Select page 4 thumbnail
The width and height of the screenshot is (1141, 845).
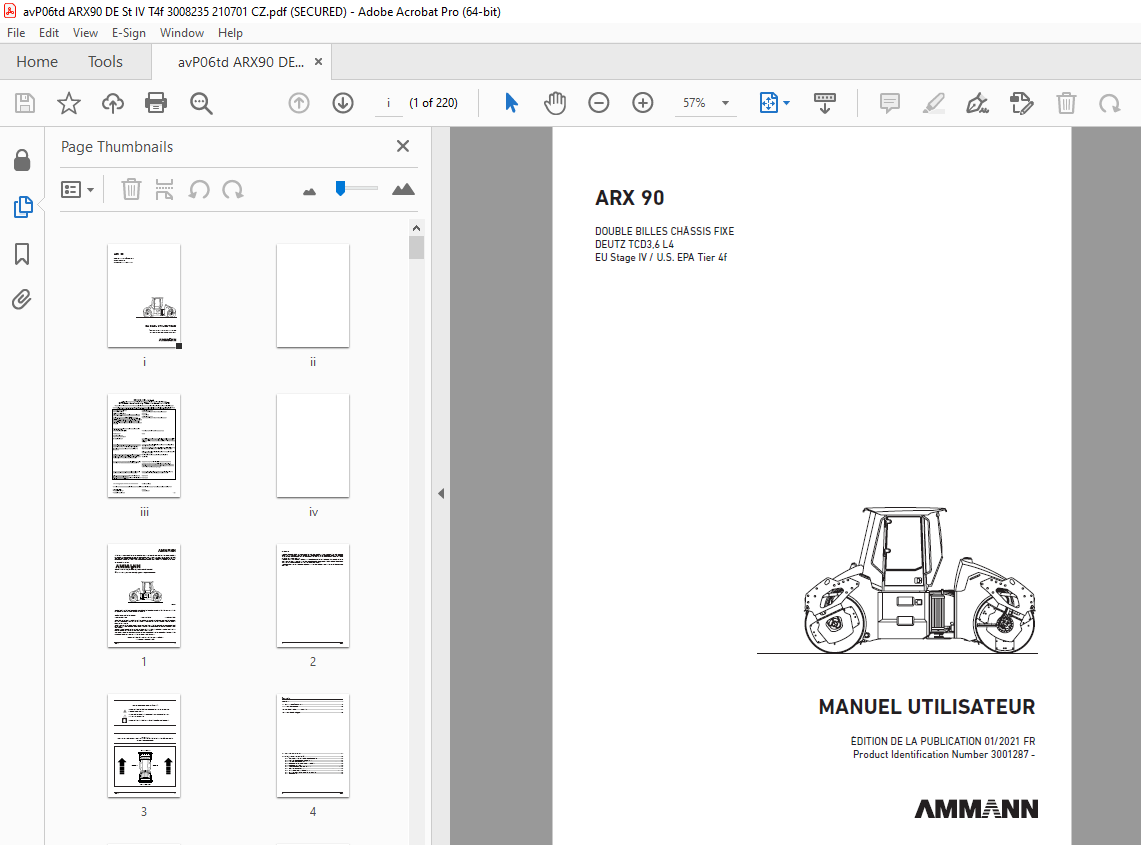coord(313,745)
